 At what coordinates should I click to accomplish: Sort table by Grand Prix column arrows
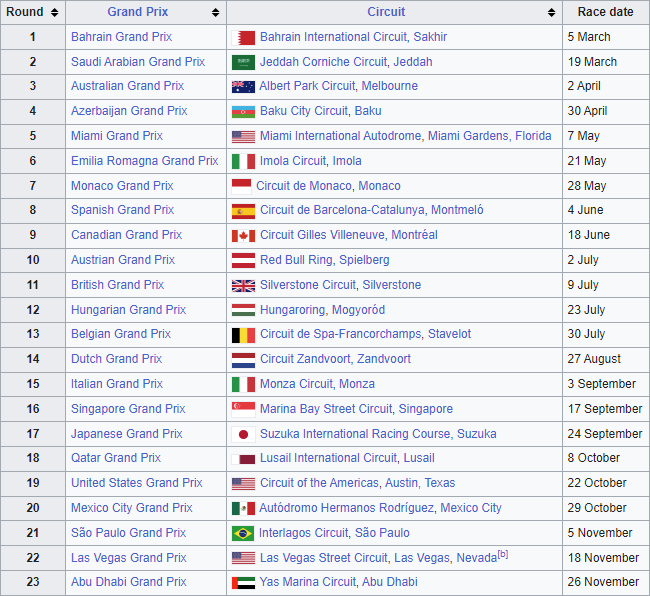click(215, 13)
